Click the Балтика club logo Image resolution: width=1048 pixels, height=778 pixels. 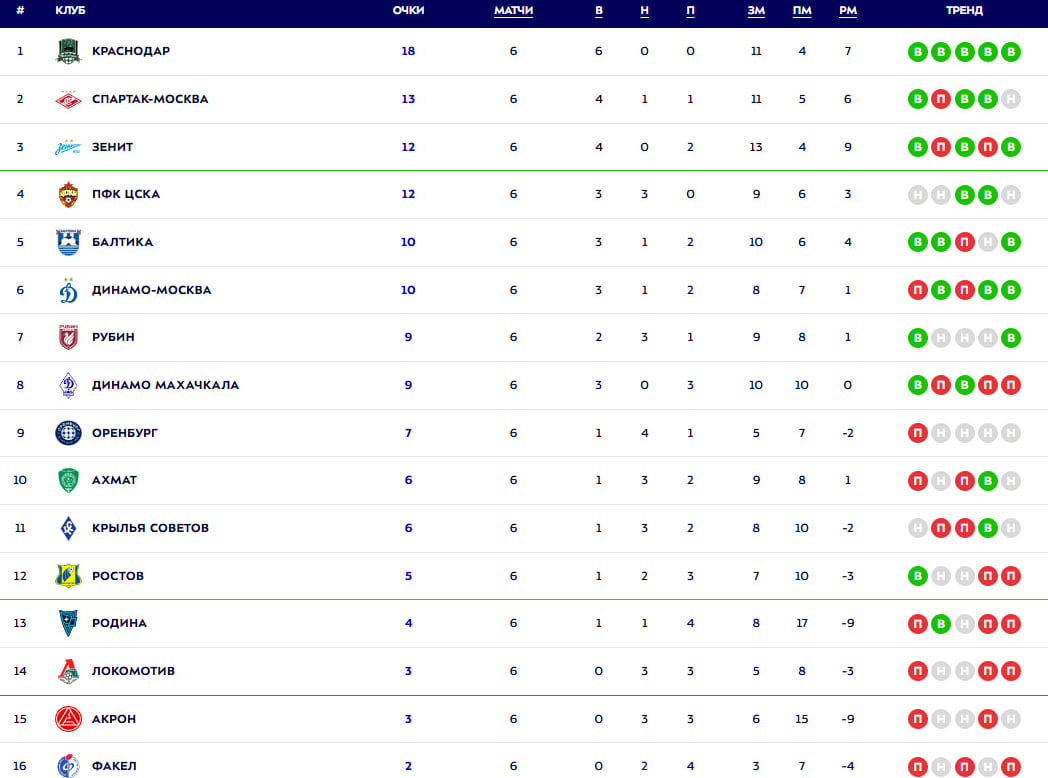pos(68,242)
